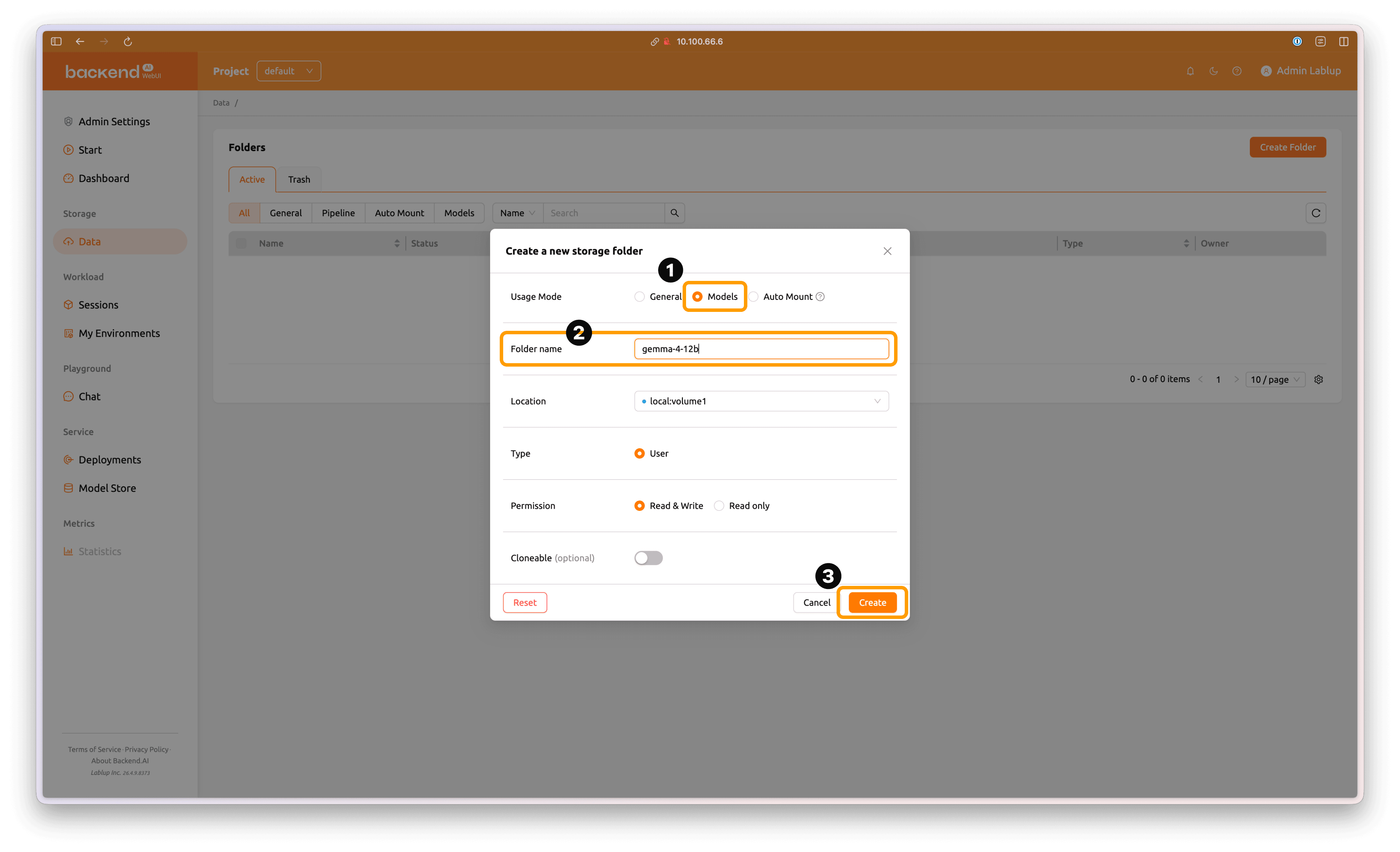Open the 10 / page size dropdown
This screenshot has height=852, width=1400.
tap(1275, 379)
